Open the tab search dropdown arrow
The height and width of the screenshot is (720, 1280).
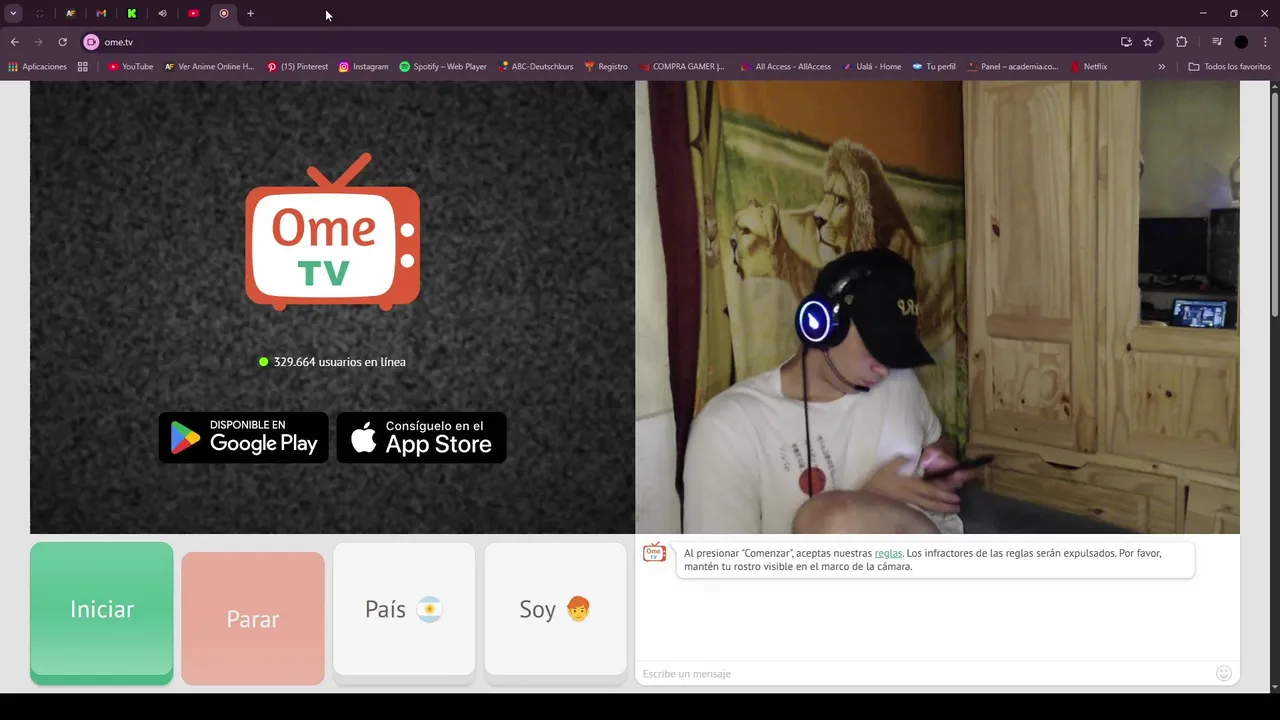pyautogui.click(x=13, y=13)
